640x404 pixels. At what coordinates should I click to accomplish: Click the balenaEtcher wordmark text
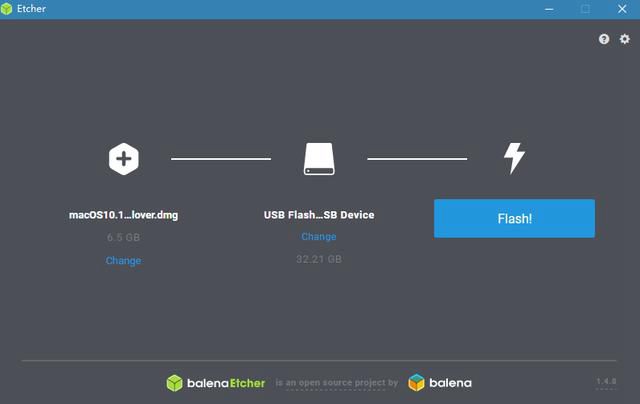click(x=226, y=383)
